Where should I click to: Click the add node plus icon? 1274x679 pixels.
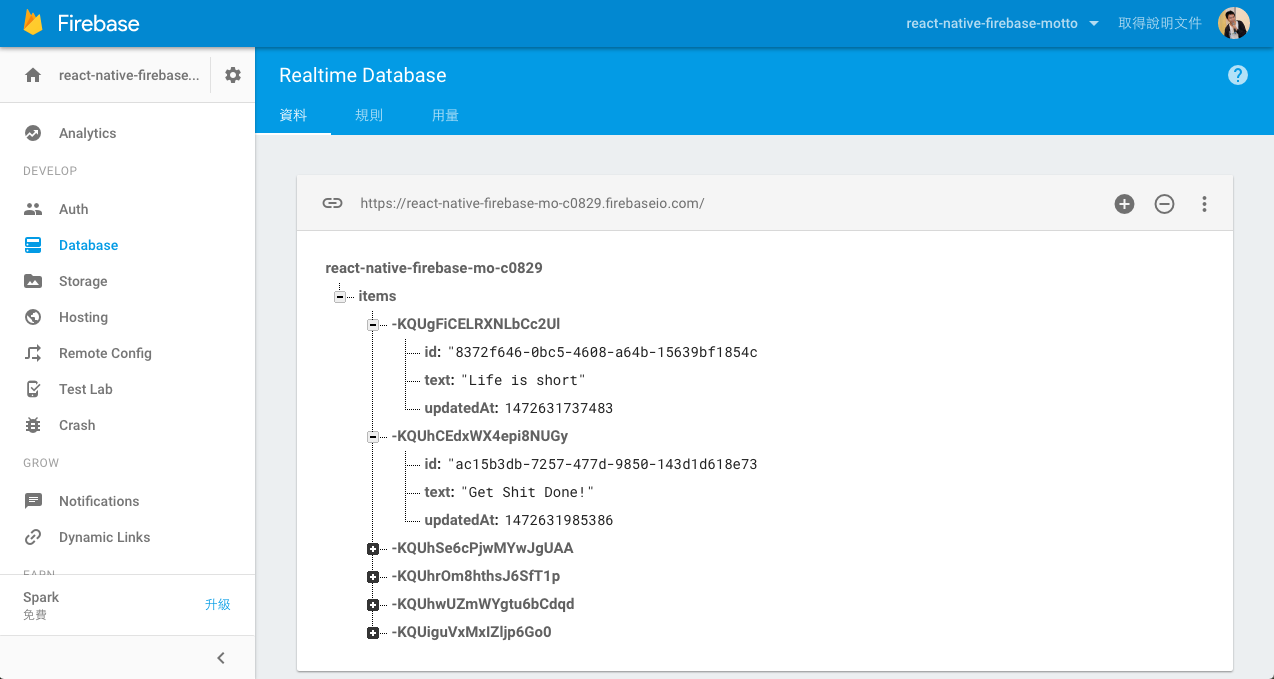pos(1124,204)
